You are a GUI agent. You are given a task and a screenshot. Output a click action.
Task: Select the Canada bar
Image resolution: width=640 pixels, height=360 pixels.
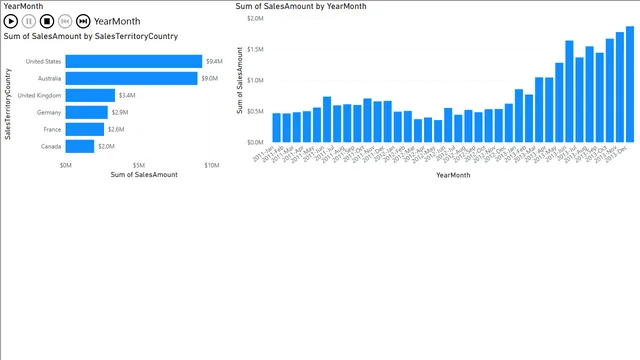click(80, 147)
